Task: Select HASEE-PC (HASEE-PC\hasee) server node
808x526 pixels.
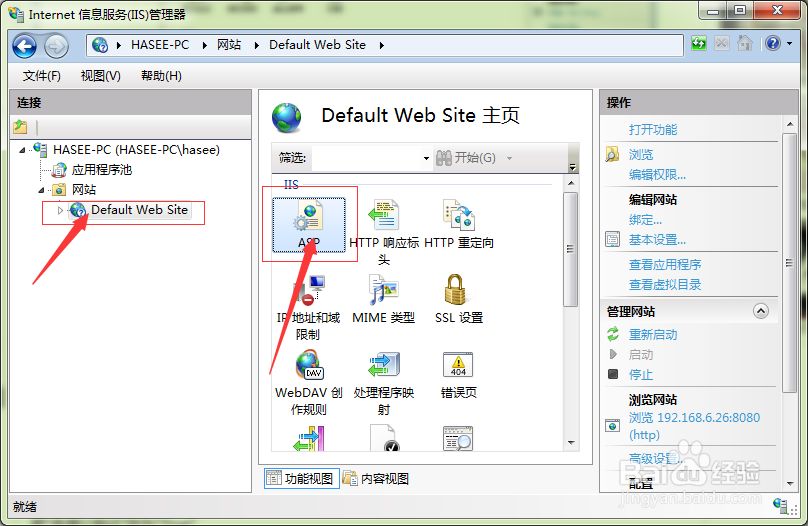Action: (137, 150)
